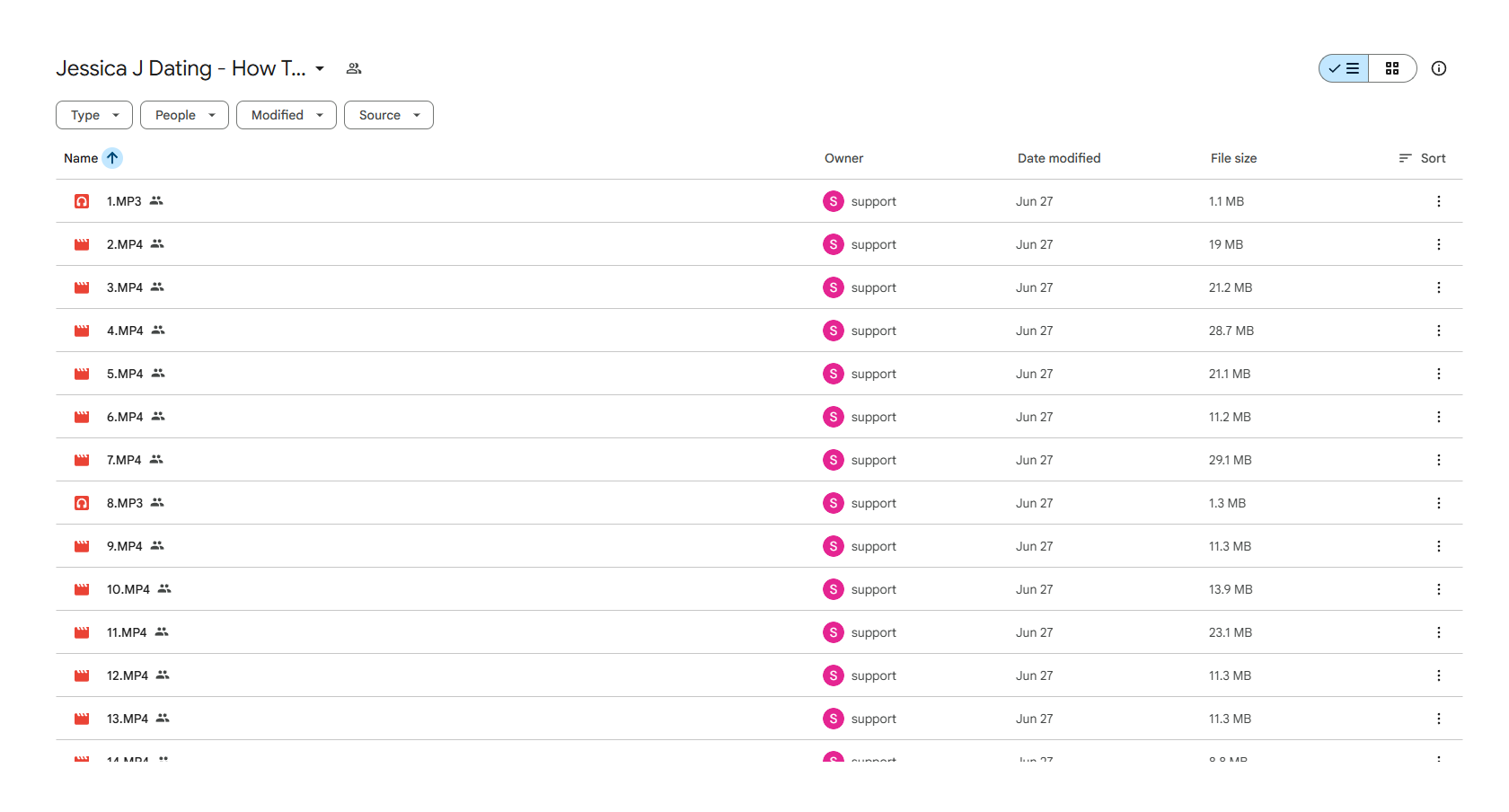Open more actions for 4.MP4

1439,331
